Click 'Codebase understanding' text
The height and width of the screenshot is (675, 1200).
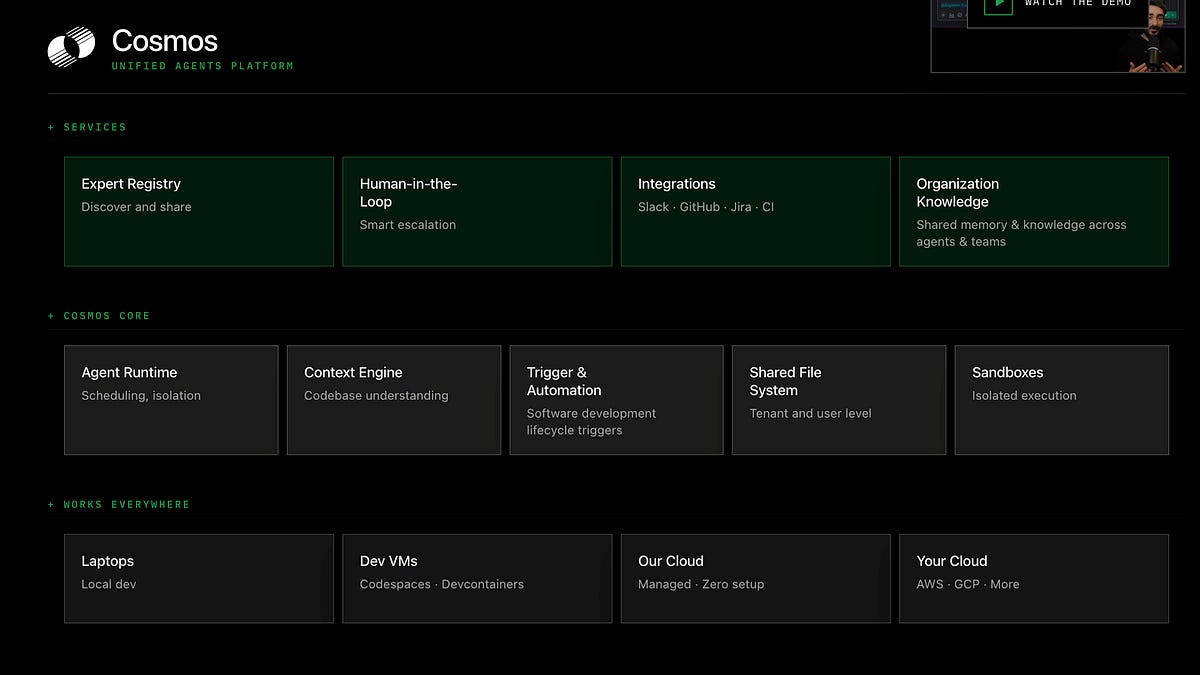376,396
